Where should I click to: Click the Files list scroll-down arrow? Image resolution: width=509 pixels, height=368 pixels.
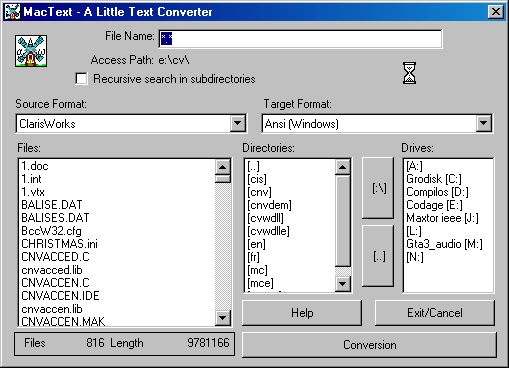point(223,318)
